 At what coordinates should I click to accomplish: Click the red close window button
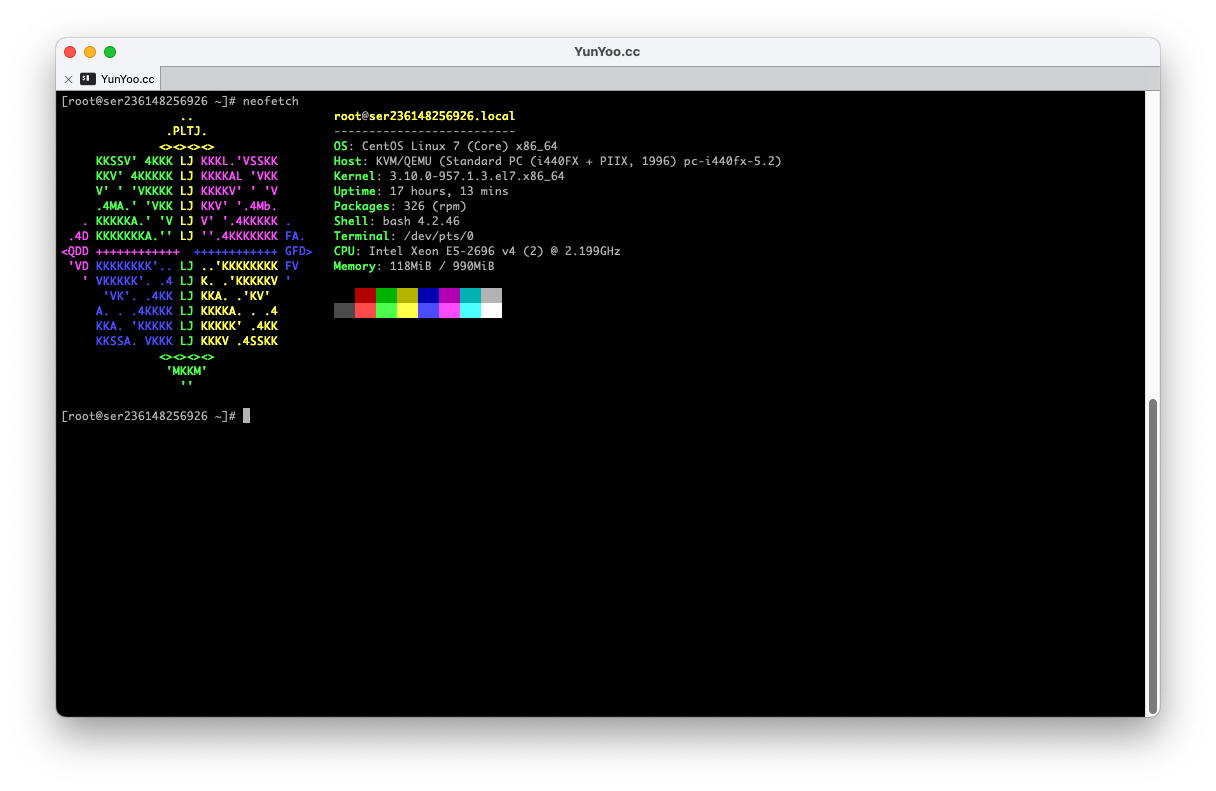point(70,52)
